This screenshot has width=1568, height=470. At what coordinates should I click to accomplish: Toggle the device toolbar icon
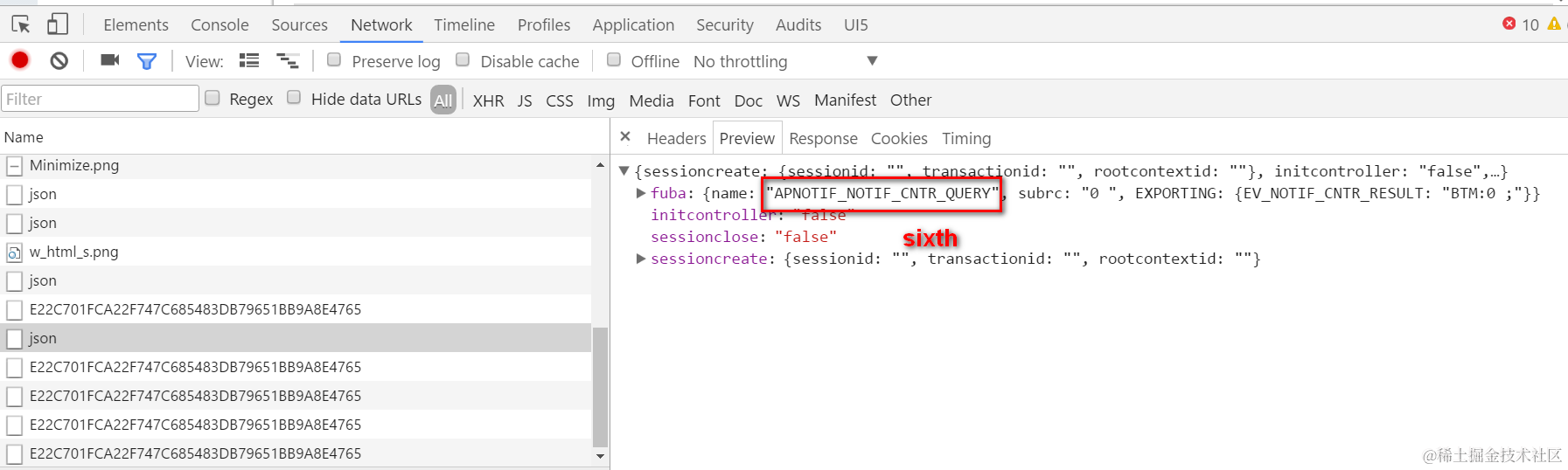coord(58,24)
